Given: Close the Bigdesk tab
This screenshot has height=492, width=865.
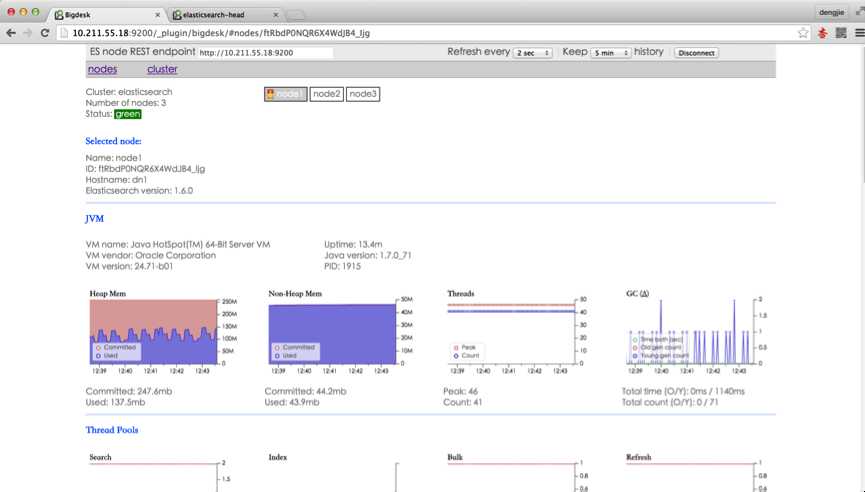Looking at the screenshot, I should click(x=158, y=15).
